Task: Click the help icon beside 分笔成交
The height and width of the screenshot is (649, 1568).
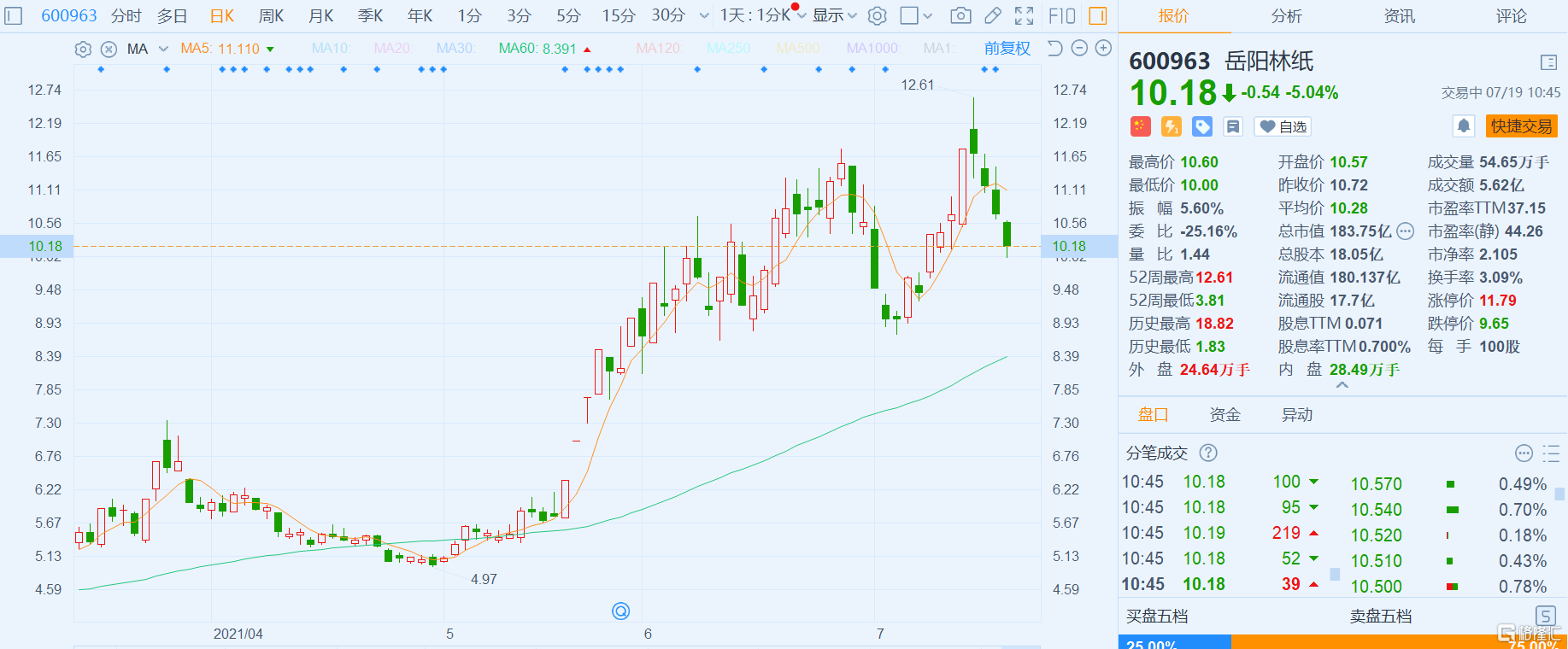Action: (1208, 453)
